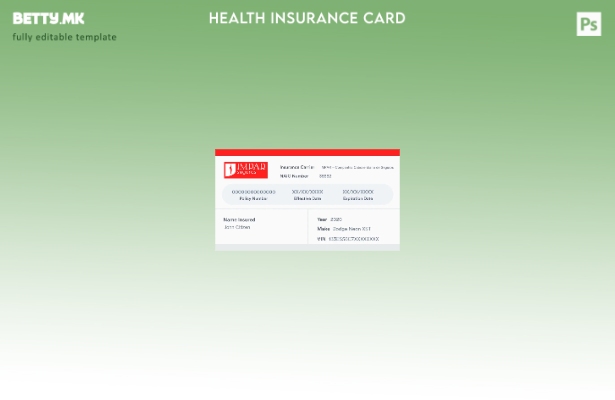
Task: Click the Effective Date field
Action: coord(307,194)
